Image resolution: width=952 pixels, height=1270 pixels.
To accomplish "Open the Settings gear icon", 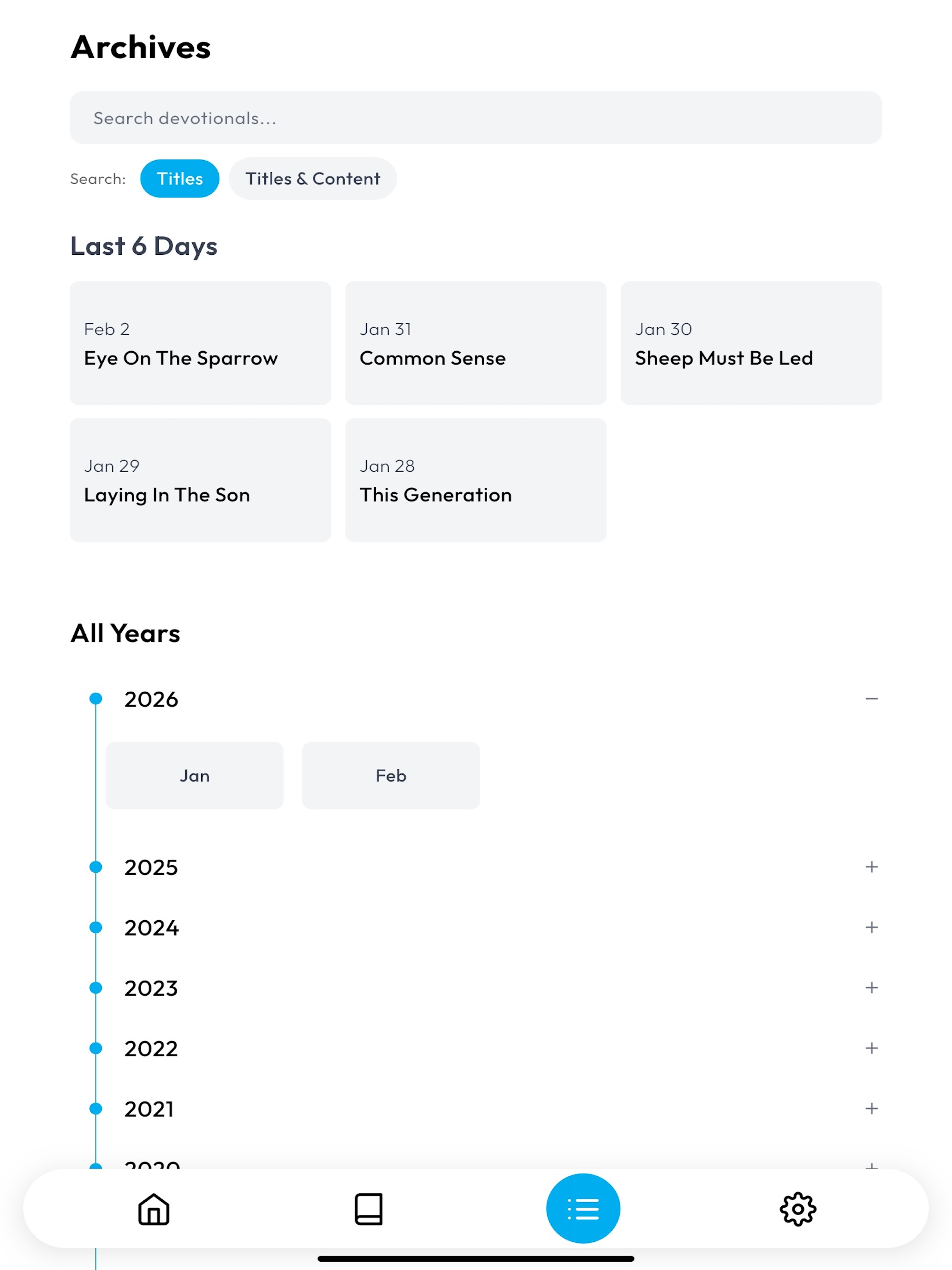I will click(797, 1209).
